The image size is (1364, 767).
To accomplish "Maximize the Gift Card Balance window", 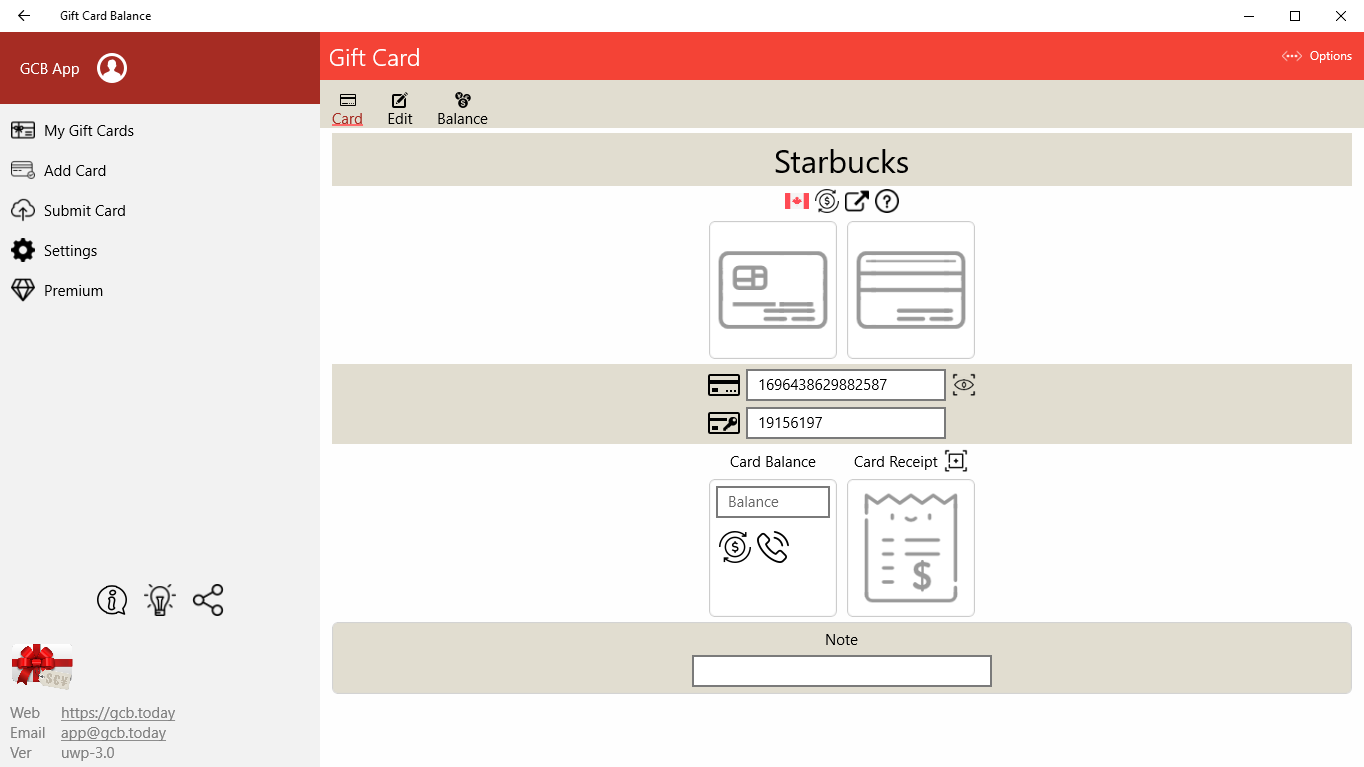I will click(1295, 16).
